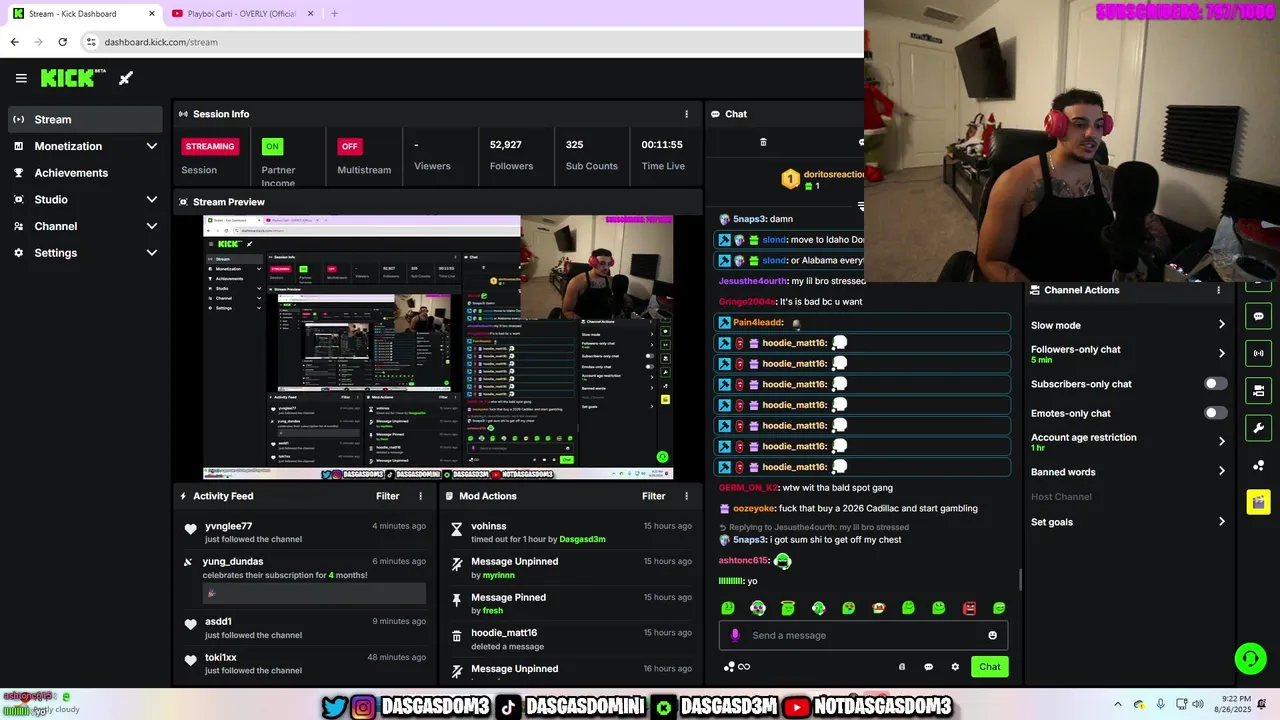Open Slow mode options
Image resolution: width=1280 pixels, height=720 pixels.
tap(1128, 325)
